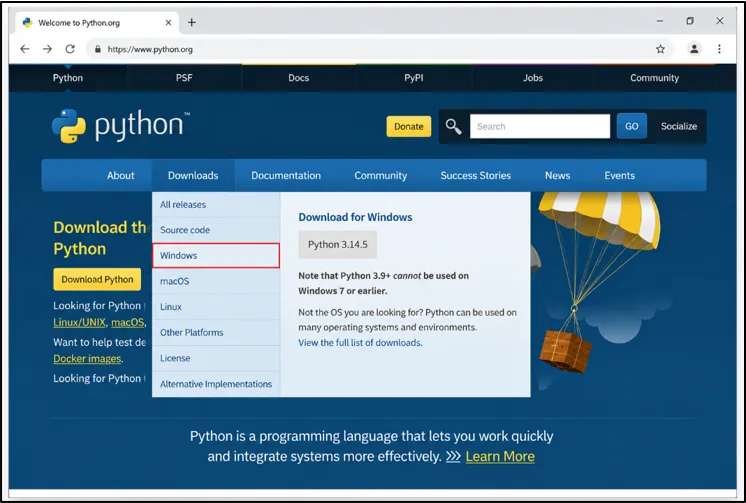Image resolution: width=746 pixels, height=503 pixels.
Task: Click the Python logo
Action: click(121, 126)
